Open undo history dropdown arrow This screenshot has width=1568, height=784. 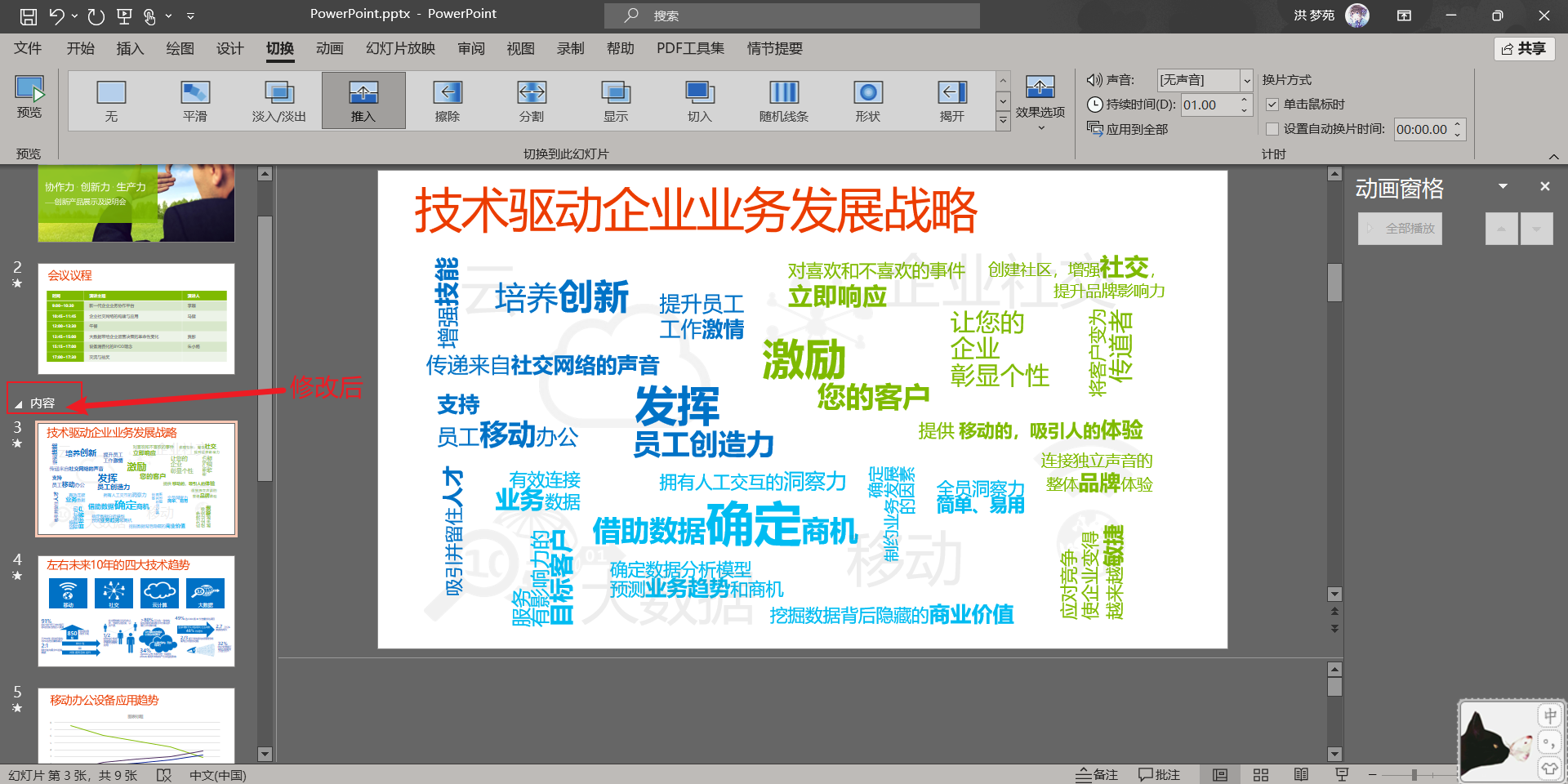click(x=74, y=16)
